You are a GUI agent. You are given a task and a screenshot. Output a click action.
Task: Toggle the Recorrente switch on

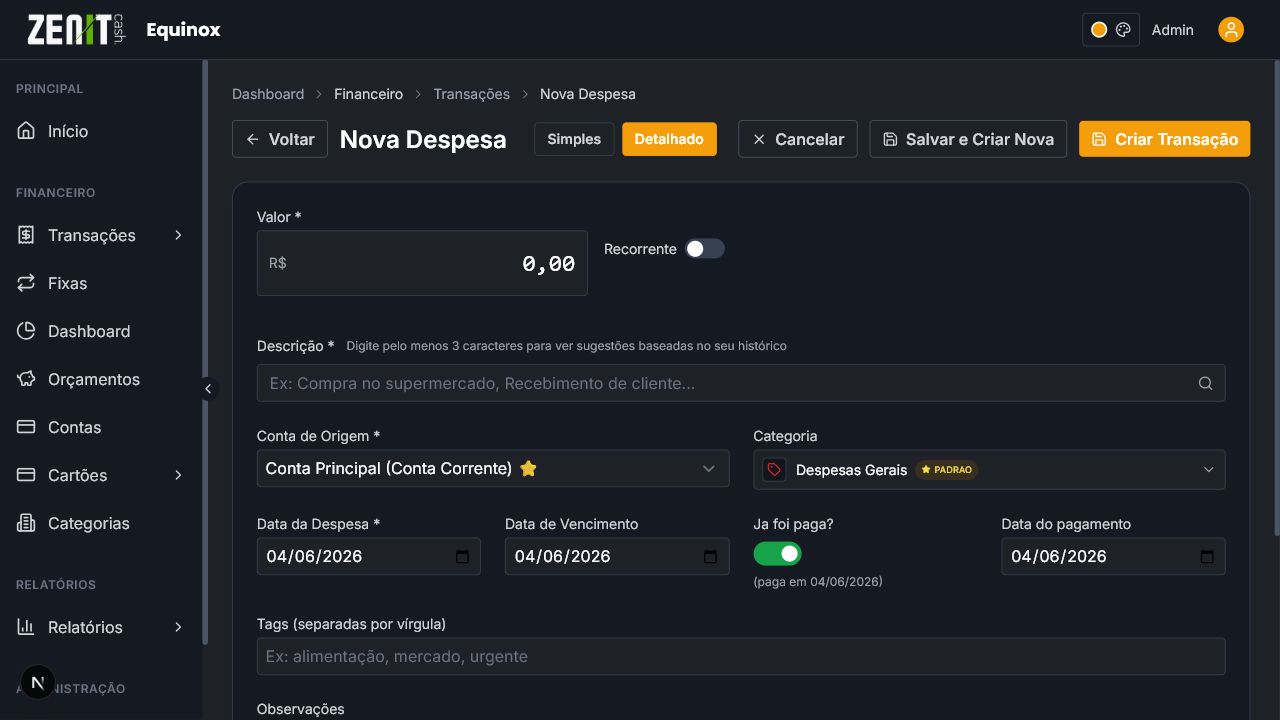click(704, 249)
